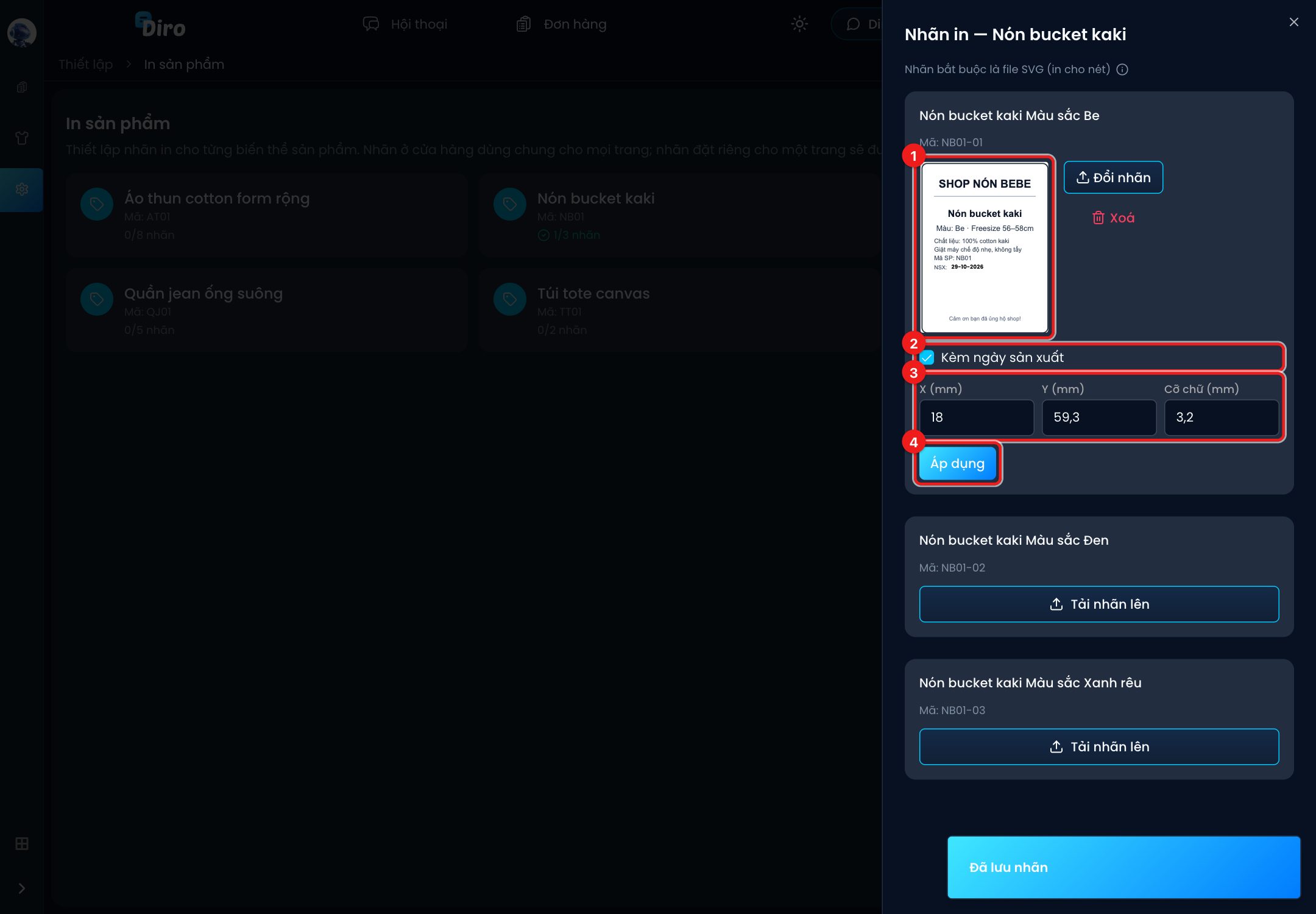Click the Áp dụng button
Screen dimensions: 1316x914
957,464
